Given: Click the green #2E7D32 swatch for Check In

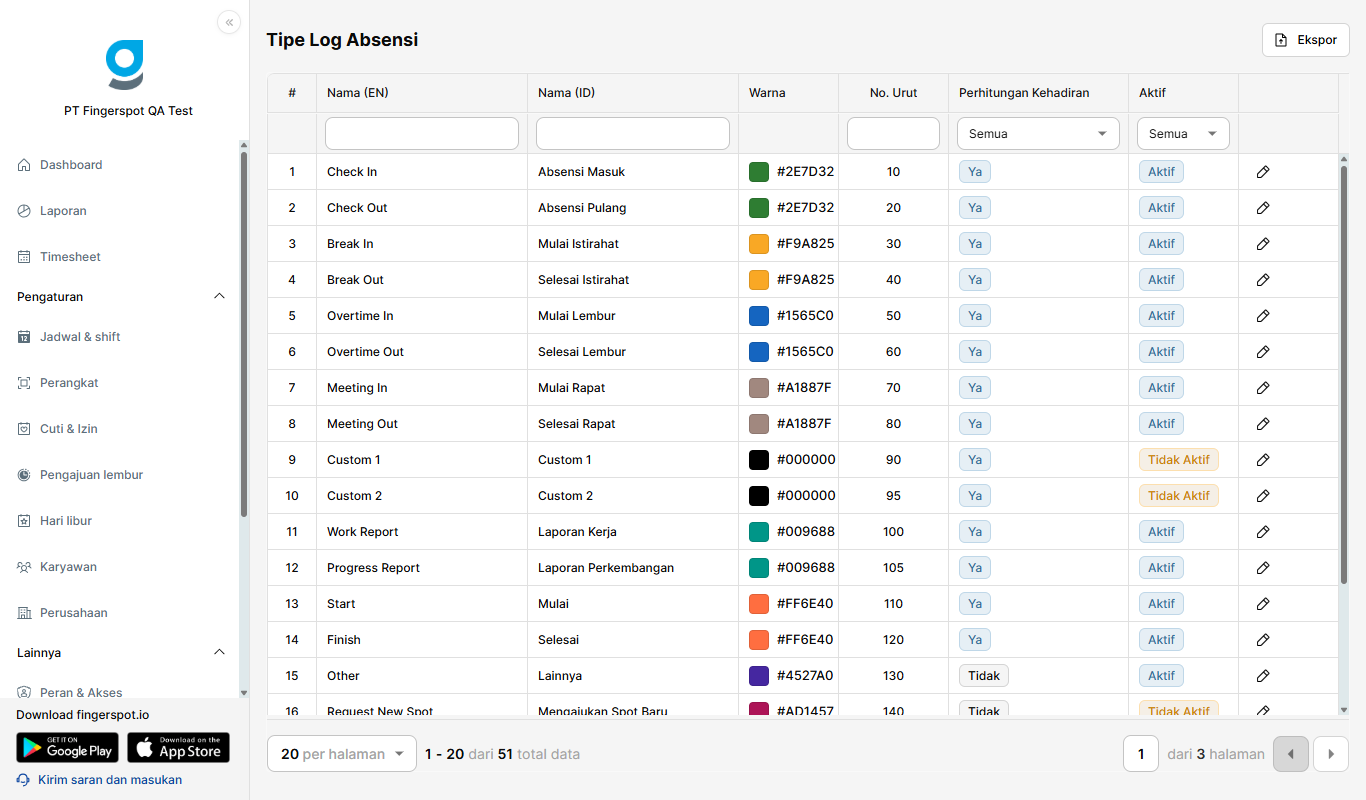Looking at the screenshot, I should [759, 172].
